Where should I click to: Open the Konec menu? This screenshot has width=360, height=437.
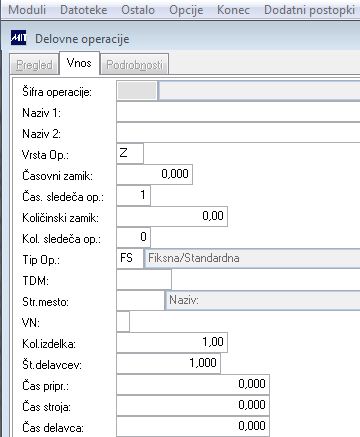tap(233, 10)
